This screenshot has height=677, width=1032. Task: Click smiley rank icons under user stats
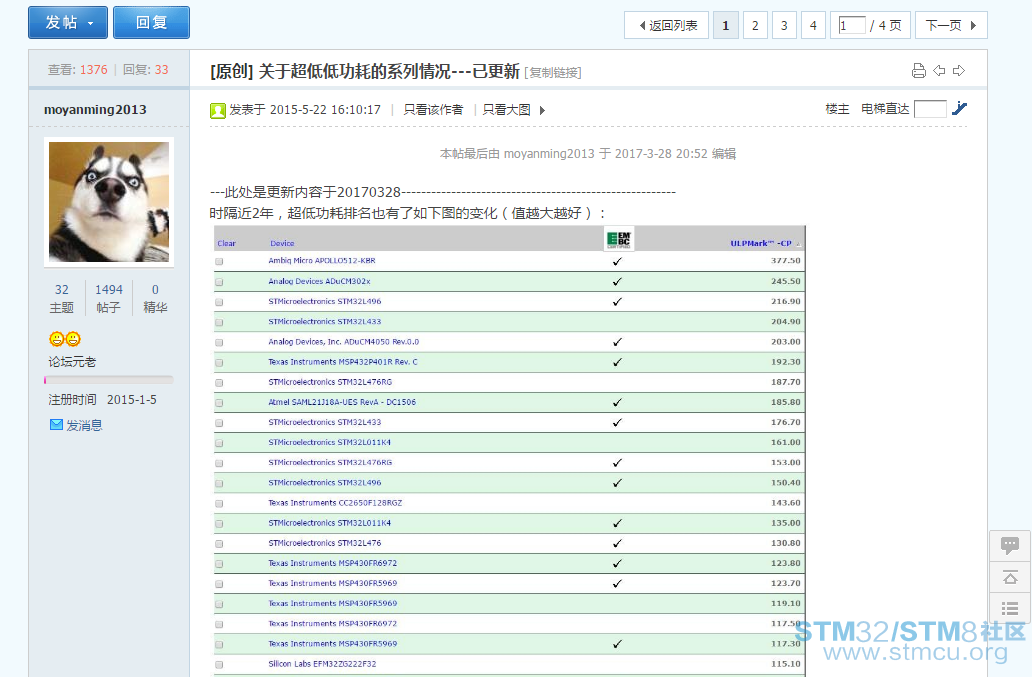point(64,339)
